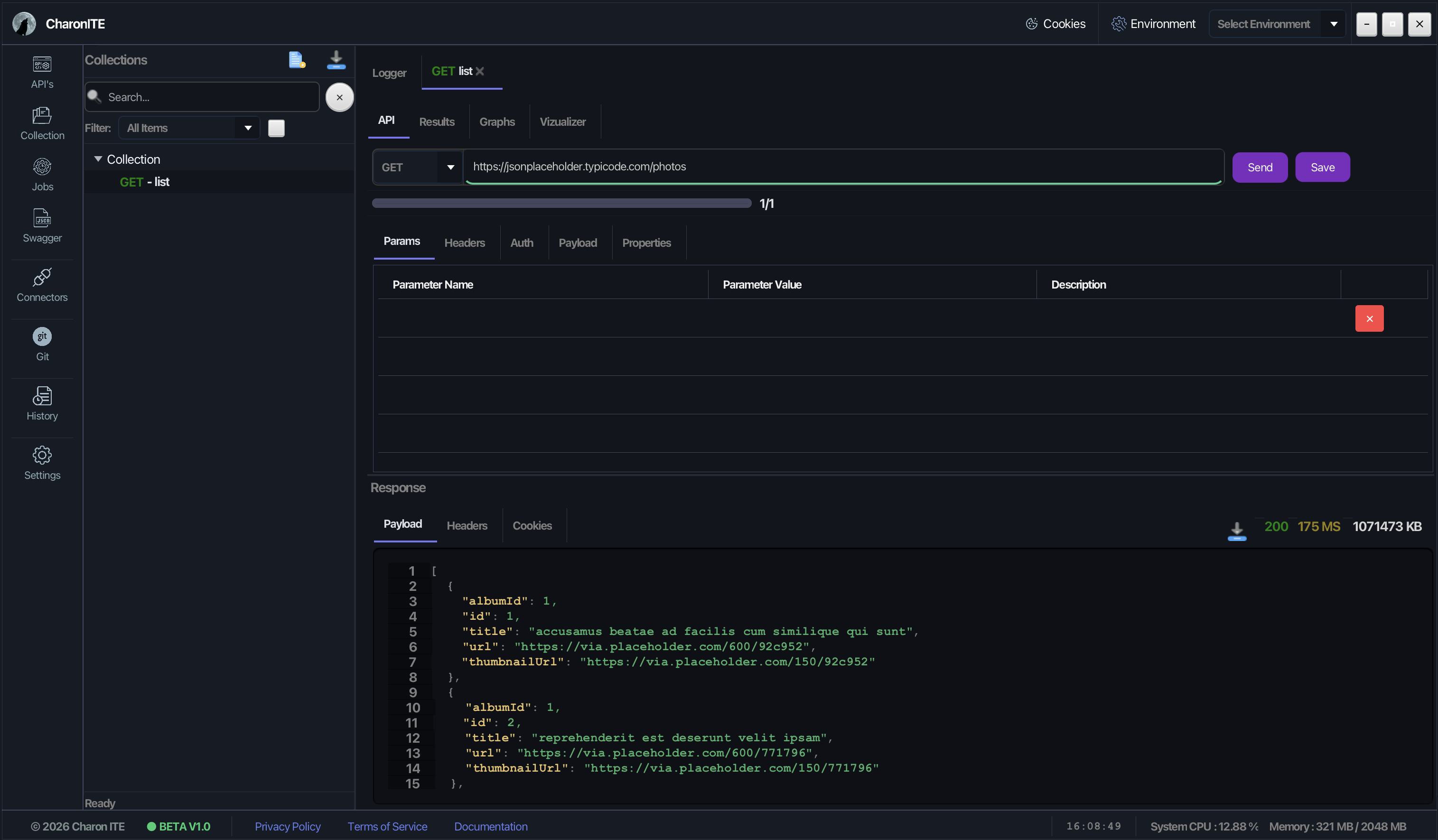Select the Swagger sidebar icon
Viewport: 1438px width, 840px height.
42,225
